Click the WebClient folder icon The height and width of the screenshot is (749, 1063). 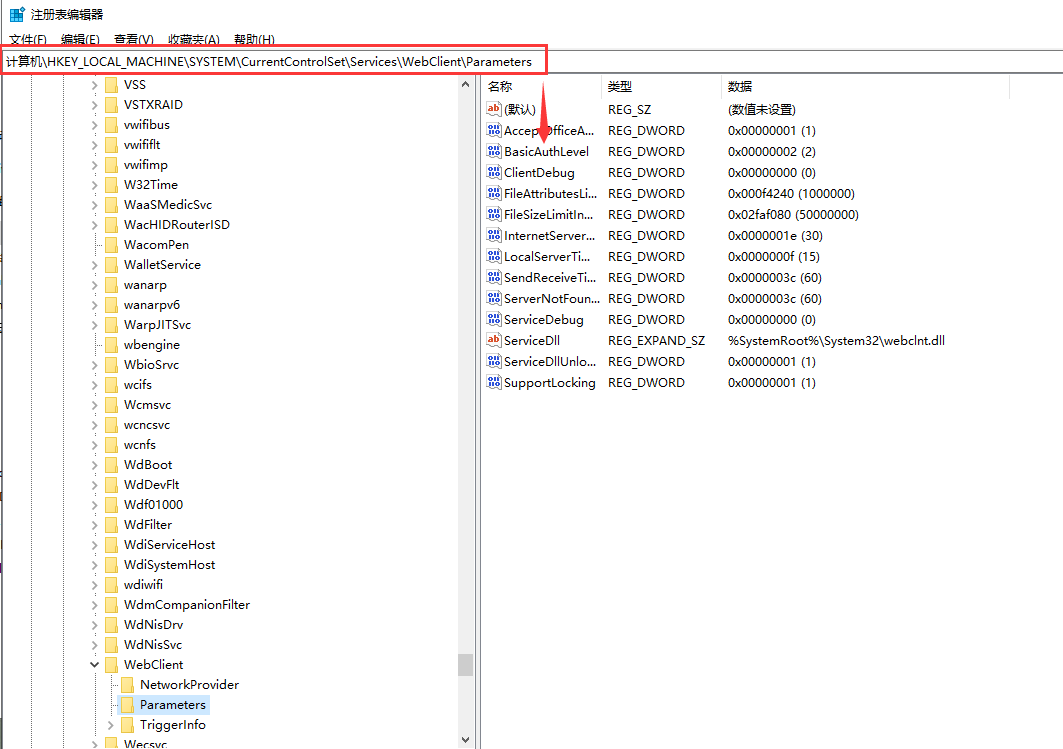(x=113, y=664)
